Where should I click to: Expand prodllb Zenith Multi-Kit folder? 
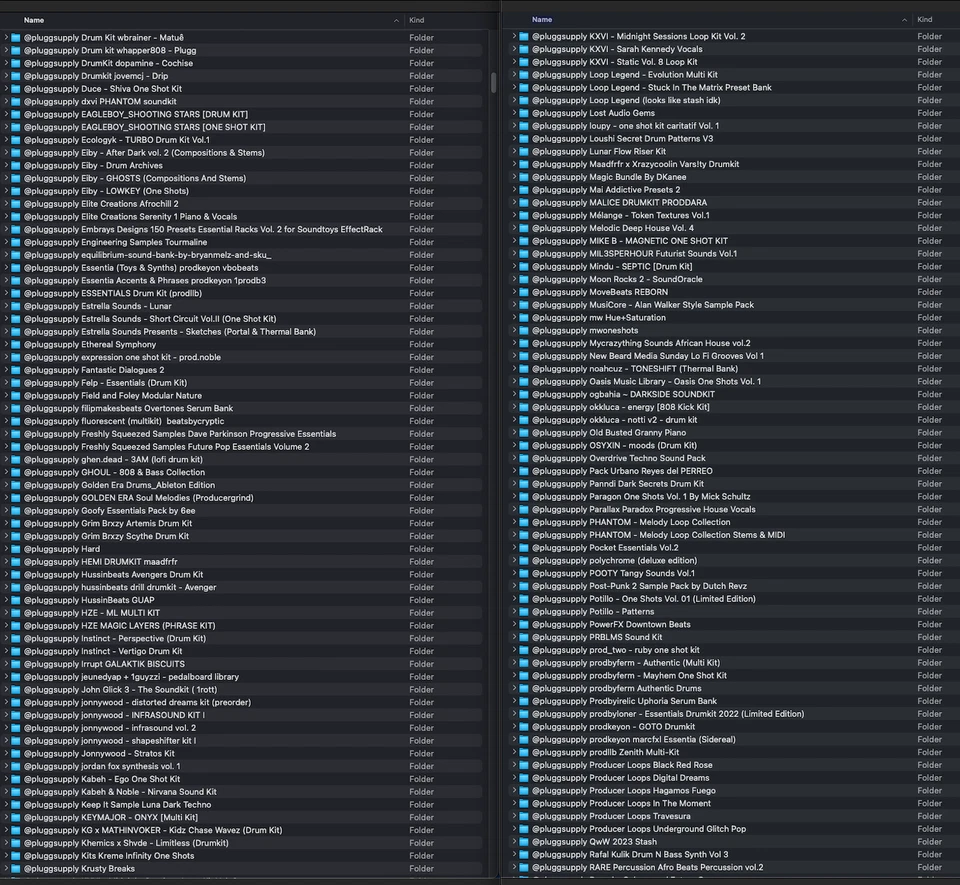pos(514,752)
